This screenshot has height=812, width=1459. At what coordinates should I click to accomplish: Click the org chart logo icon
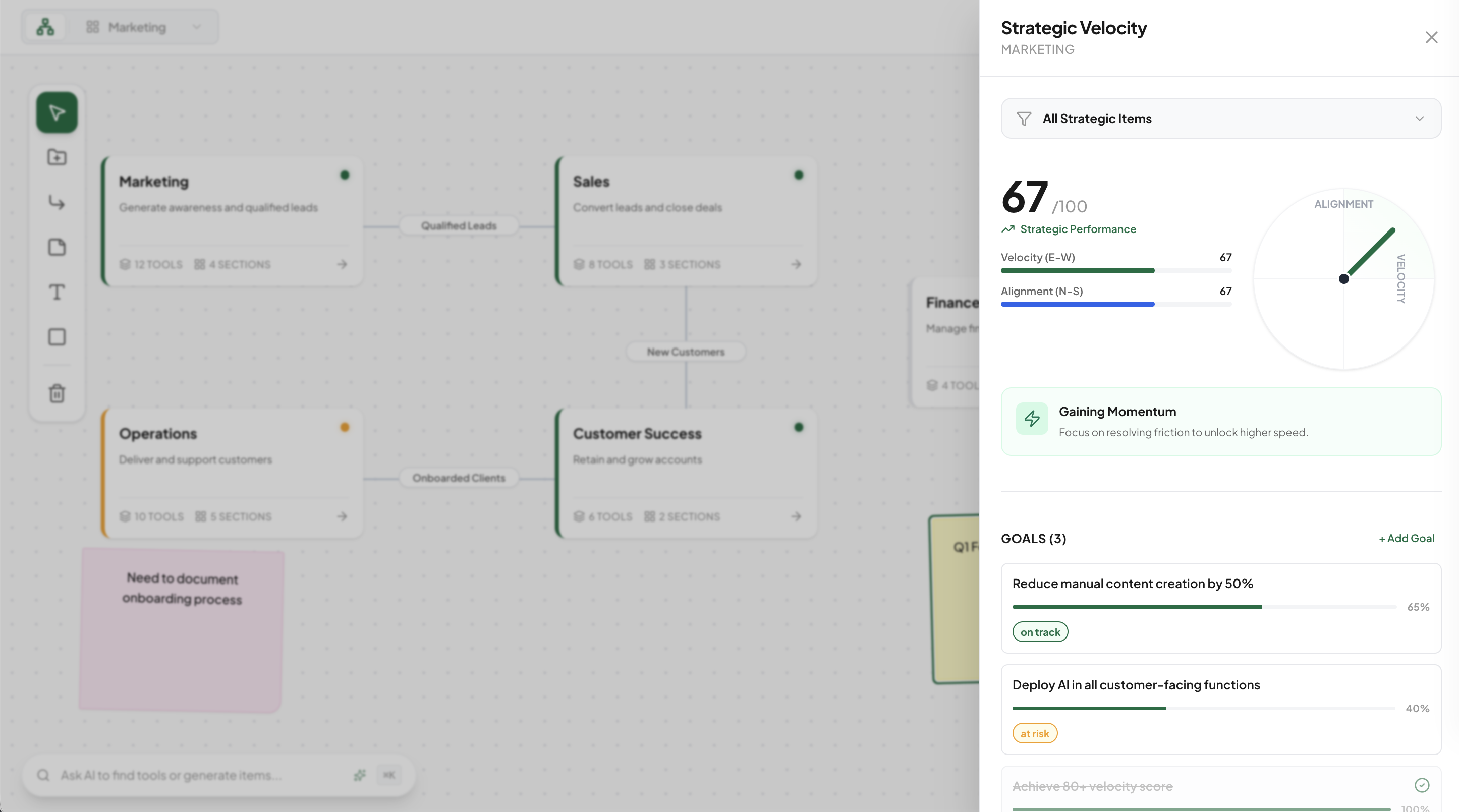[45, 27]
